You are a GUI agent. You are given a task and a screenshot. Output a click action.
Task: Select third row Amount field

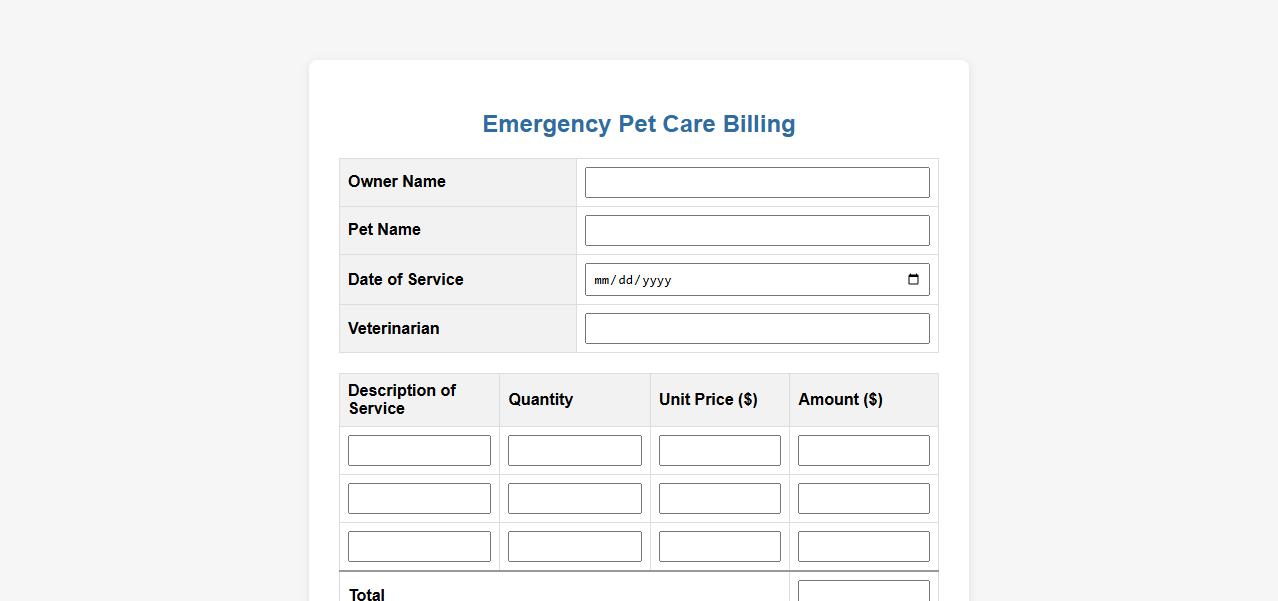pos(864,547)
